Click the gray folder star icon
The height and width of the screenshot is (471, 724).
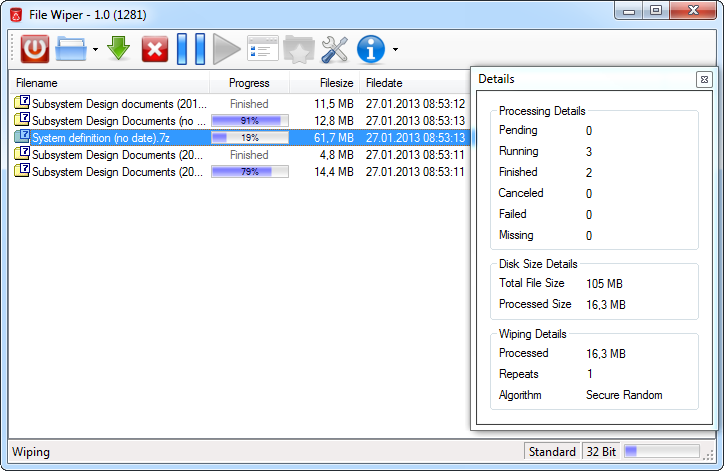pos(298,48)
